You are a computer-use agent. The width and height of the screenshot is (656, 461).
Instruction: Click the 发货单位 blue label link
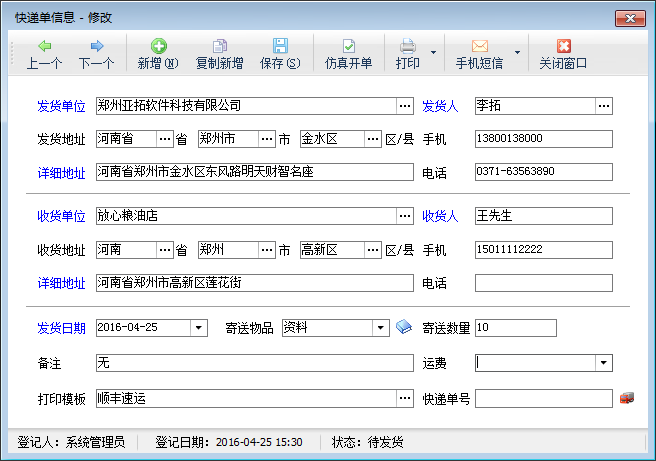point(61,106)
